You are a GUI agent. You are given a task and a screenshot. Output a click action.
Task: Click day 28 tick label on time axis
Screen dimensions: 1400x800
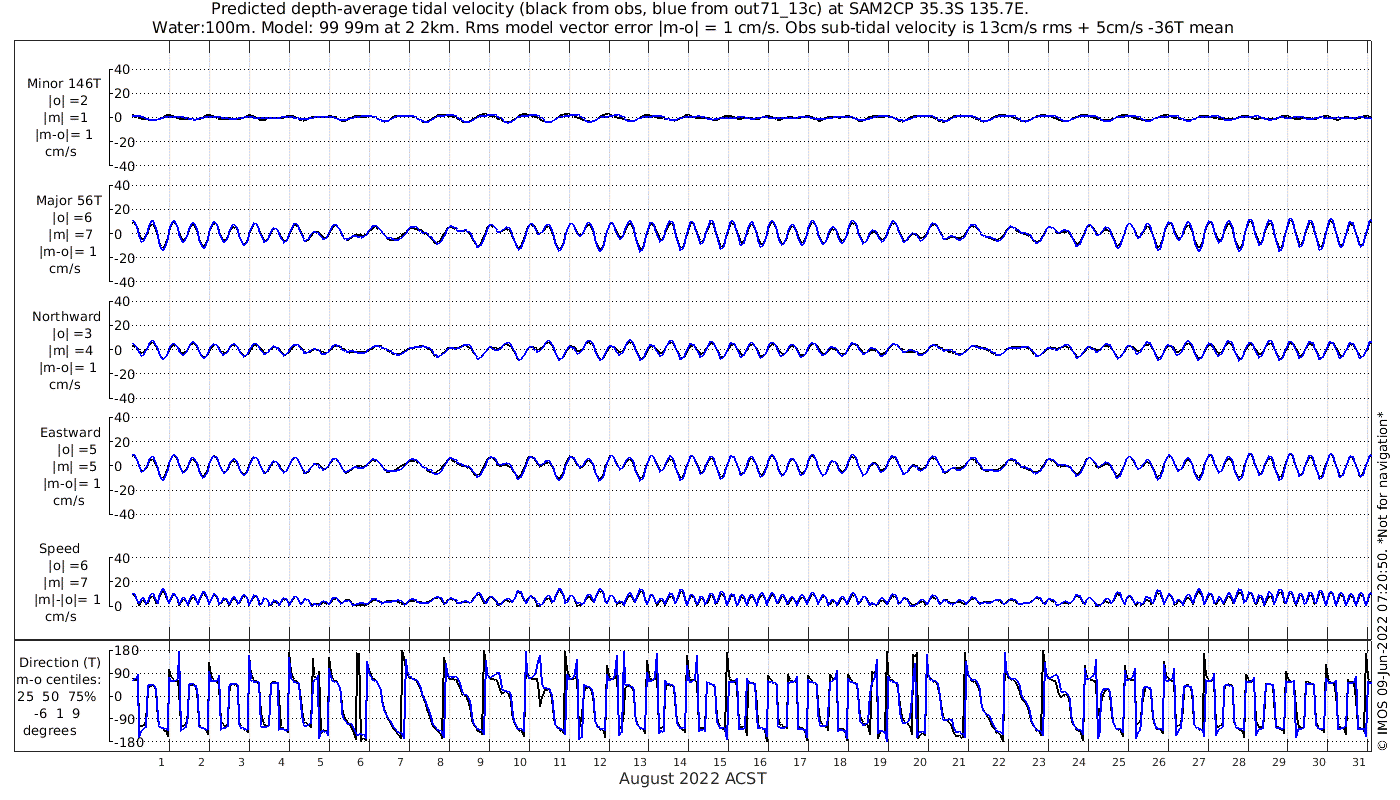(x=1238, y=761)
